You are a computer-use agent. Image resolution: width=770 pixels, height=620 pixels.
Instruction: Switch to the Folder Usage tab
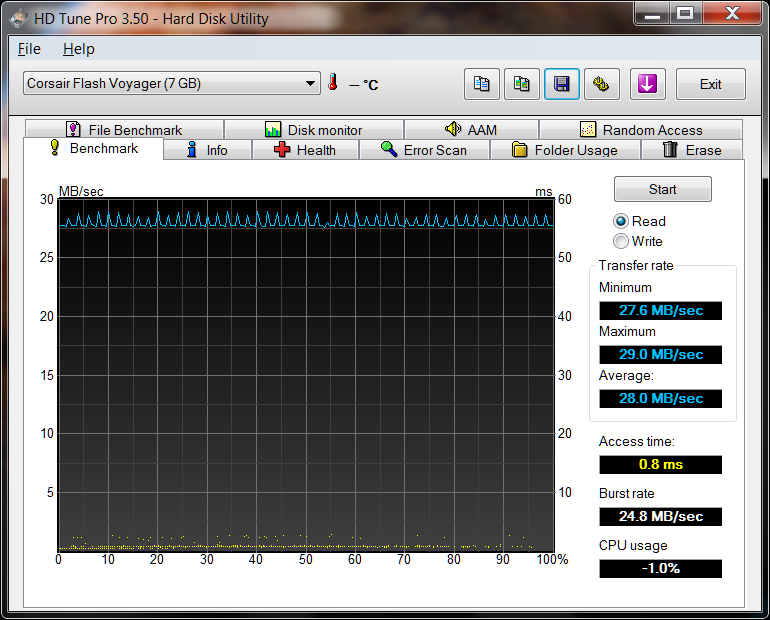coord(565,150)
